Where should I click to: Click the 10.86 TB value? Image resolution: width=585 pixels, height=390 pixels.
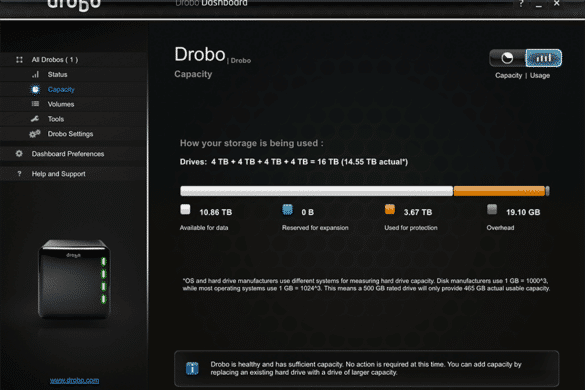(x=216, y=212)
